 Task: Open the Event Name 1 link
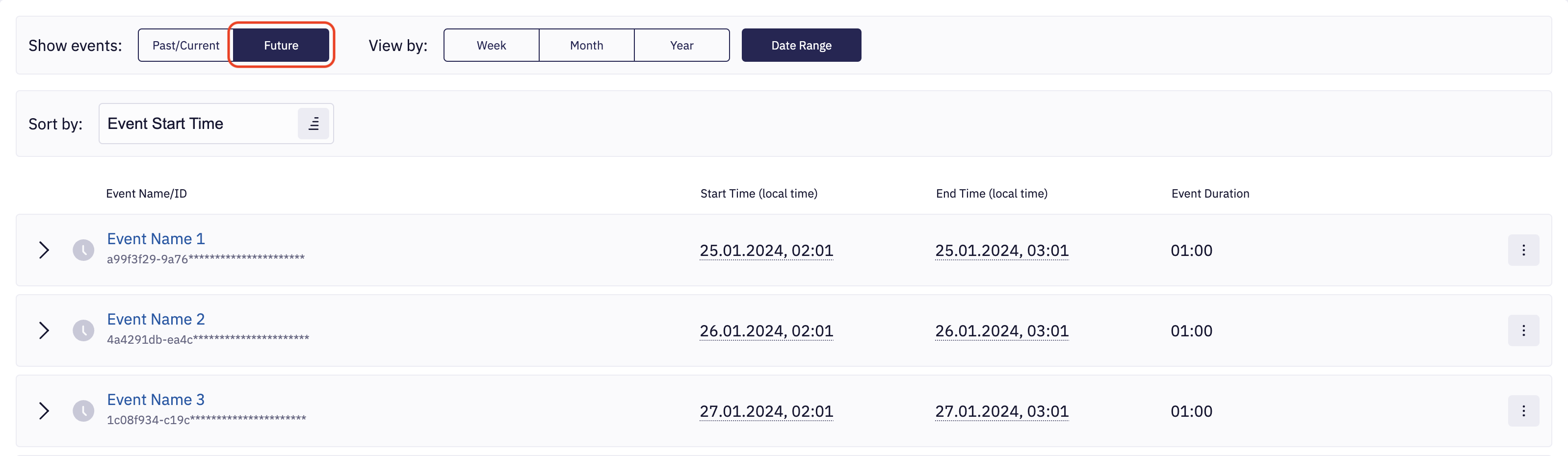pos(156,239)
